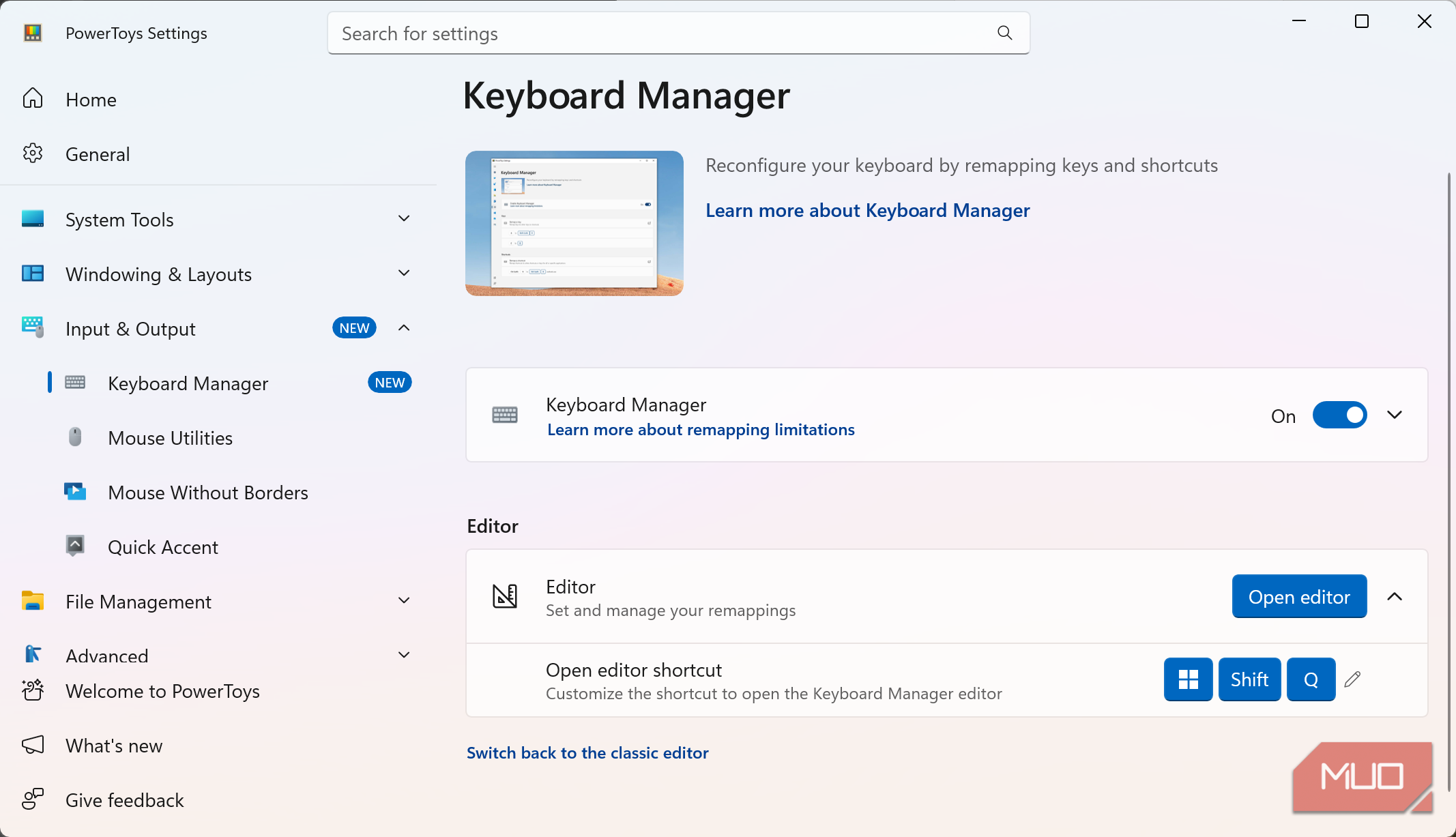This screenshot has width=1456, height=837.
Task: Click the Q key shortcut button
Action: pos(1311,679)
